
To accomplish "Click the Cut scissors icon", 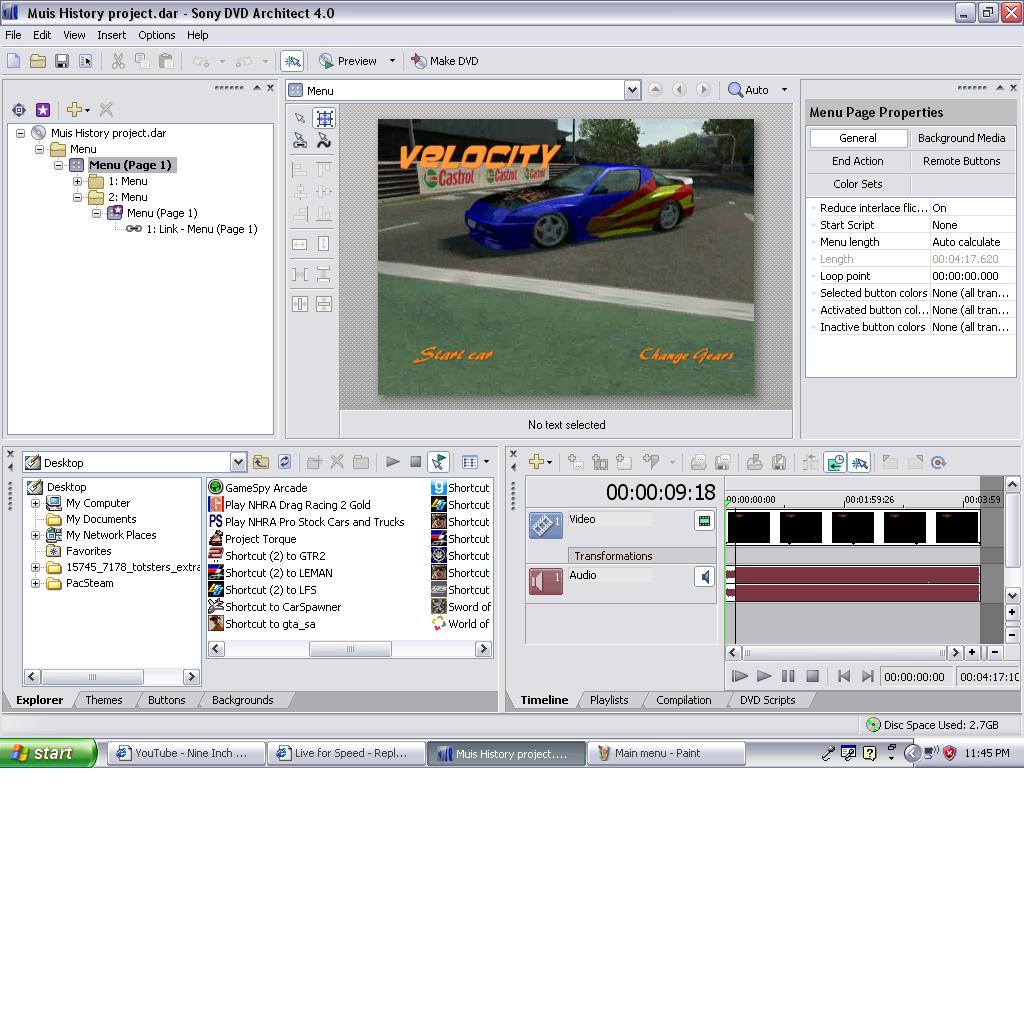I will pos(118,61).
